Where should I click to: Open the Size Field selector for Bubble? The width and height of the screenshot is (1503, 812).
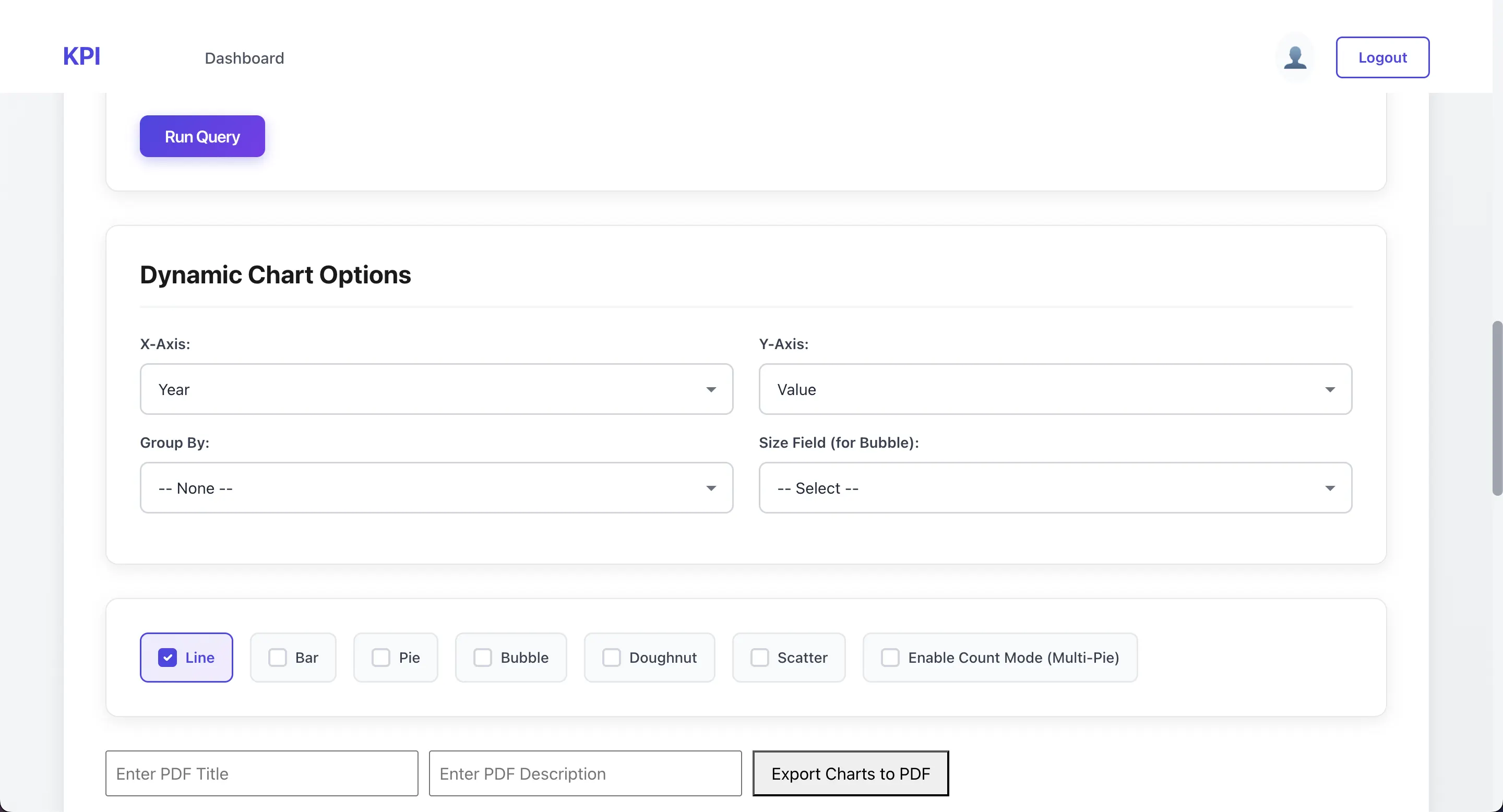tap(1055, 487)
